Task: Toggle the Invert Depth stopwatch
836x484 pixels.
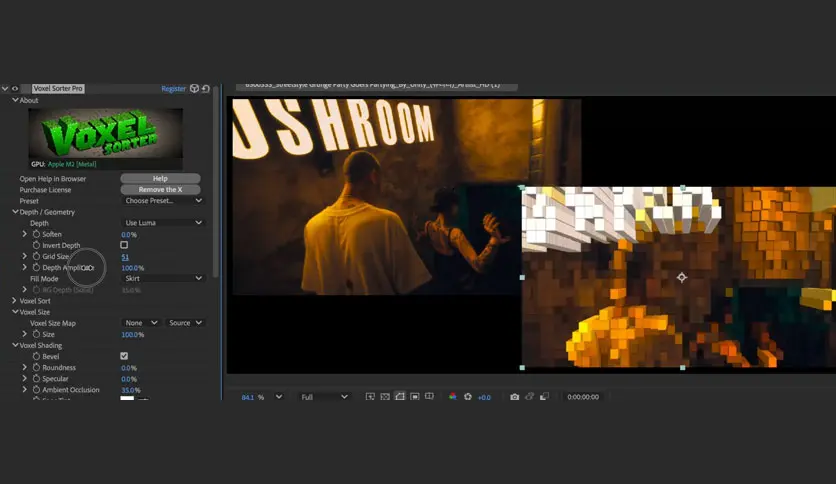Action: (x=36, y=245)
